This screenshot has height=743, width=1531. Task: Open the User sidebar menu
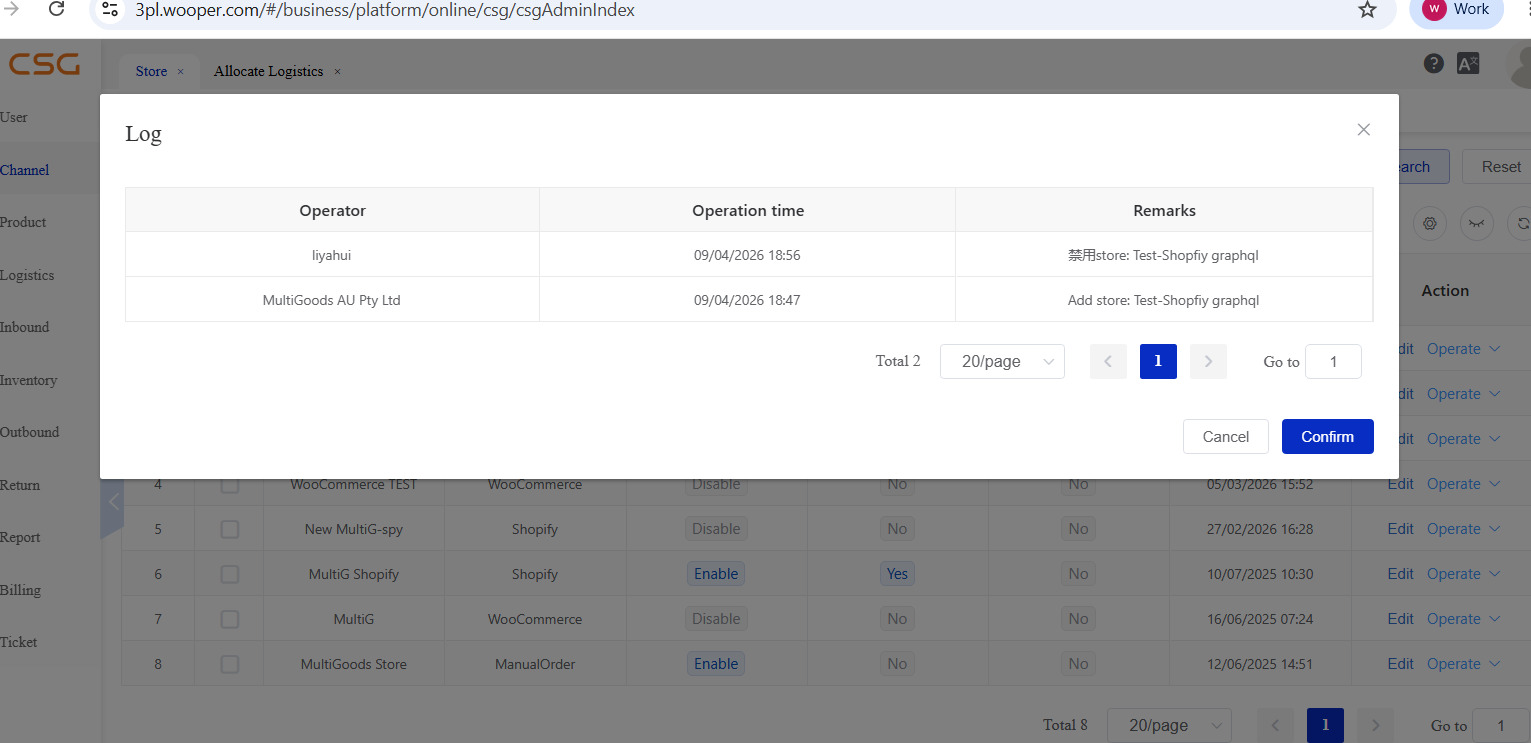coord(14,117)
